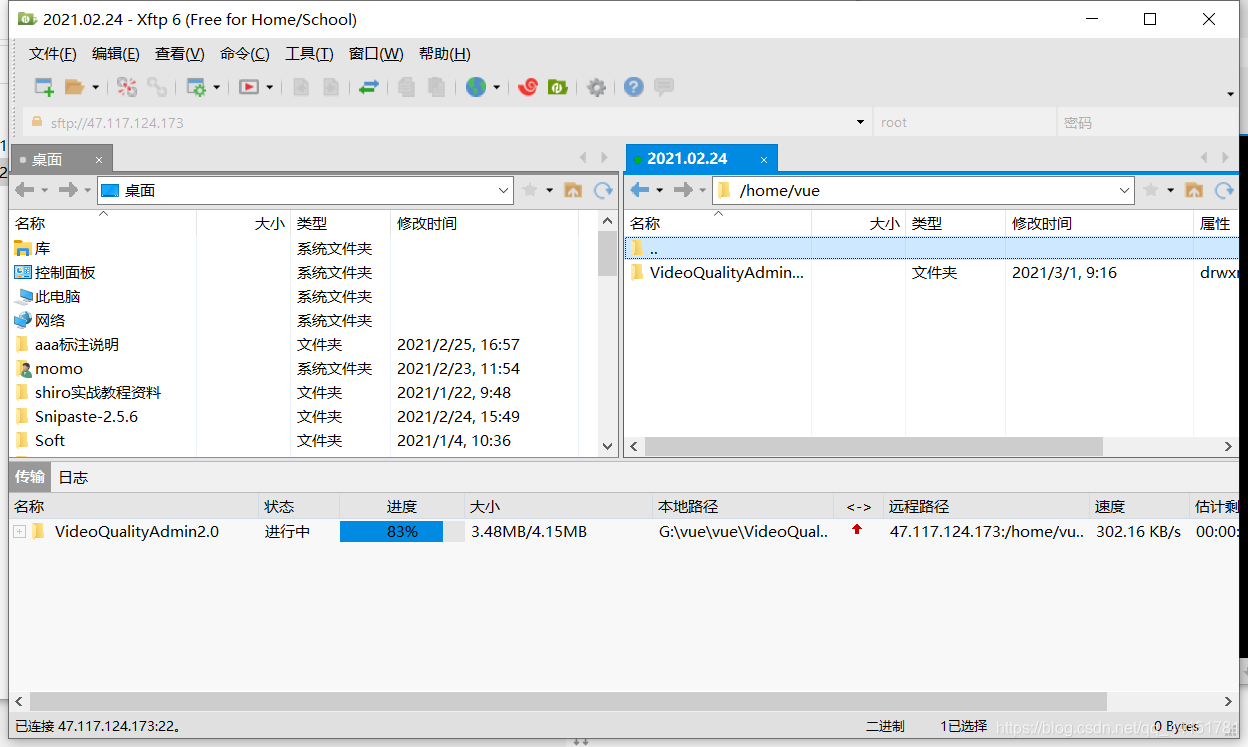Open the 查看(V) menu
Image resolution: width=1248 pixels, height=747 pixels.
pyautogui.click(x=180, y=54)
